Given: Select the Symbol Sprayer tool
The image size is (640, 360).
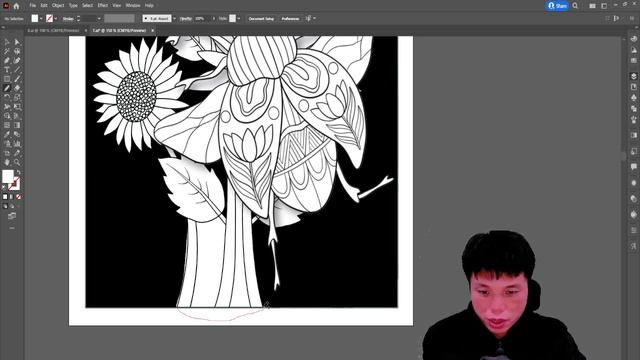Looking at the screenshot, I should click(x=7, y=144).
